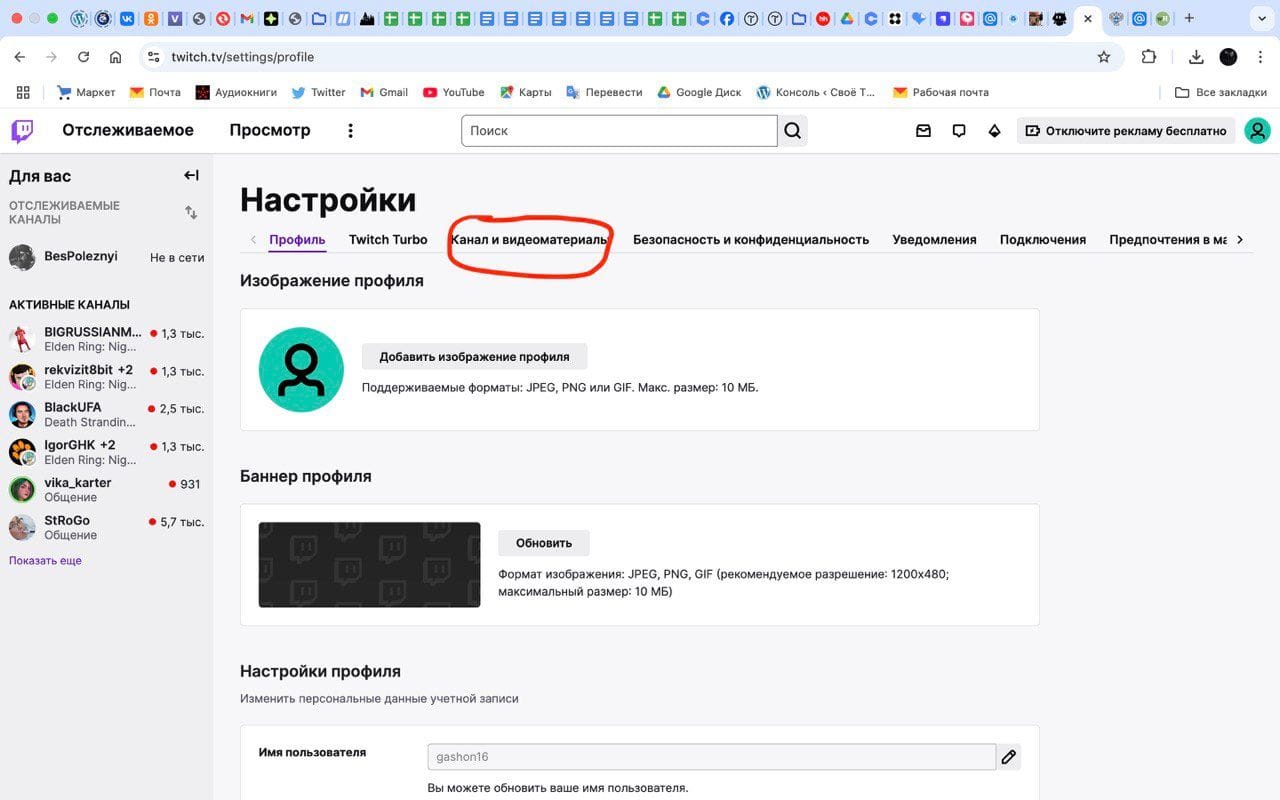The image size is (1280, 800).
Task: Collapse the Для вас sidebar
Action: point(191,176)
